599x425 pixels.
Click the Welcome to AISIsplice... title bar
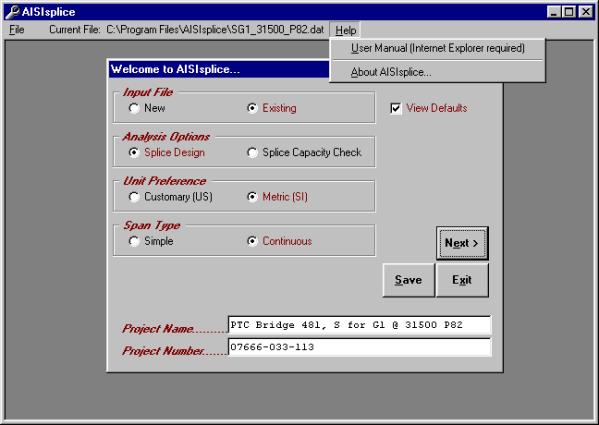219,69
